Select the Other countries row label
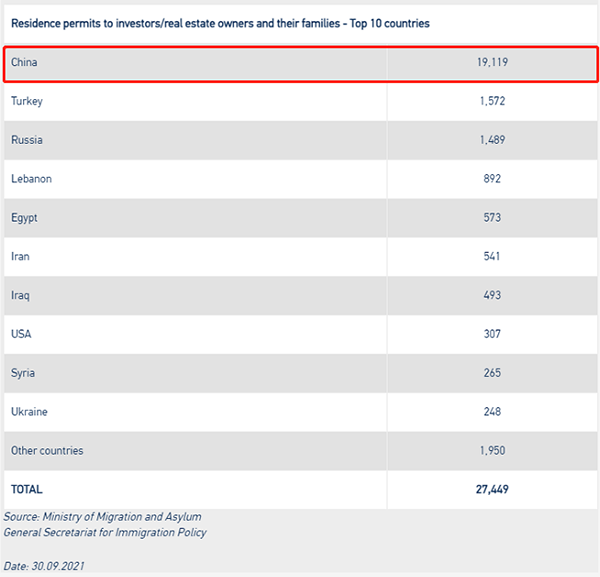 tap(47, 451)
